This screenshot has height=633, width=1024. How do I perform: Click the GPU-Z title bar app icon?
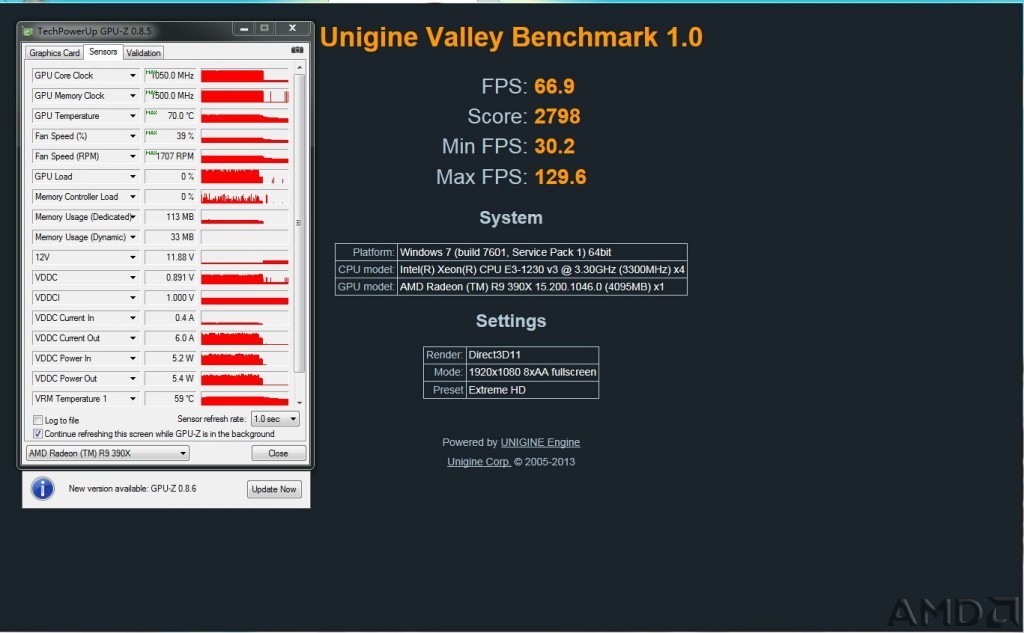tap(28, 31)
